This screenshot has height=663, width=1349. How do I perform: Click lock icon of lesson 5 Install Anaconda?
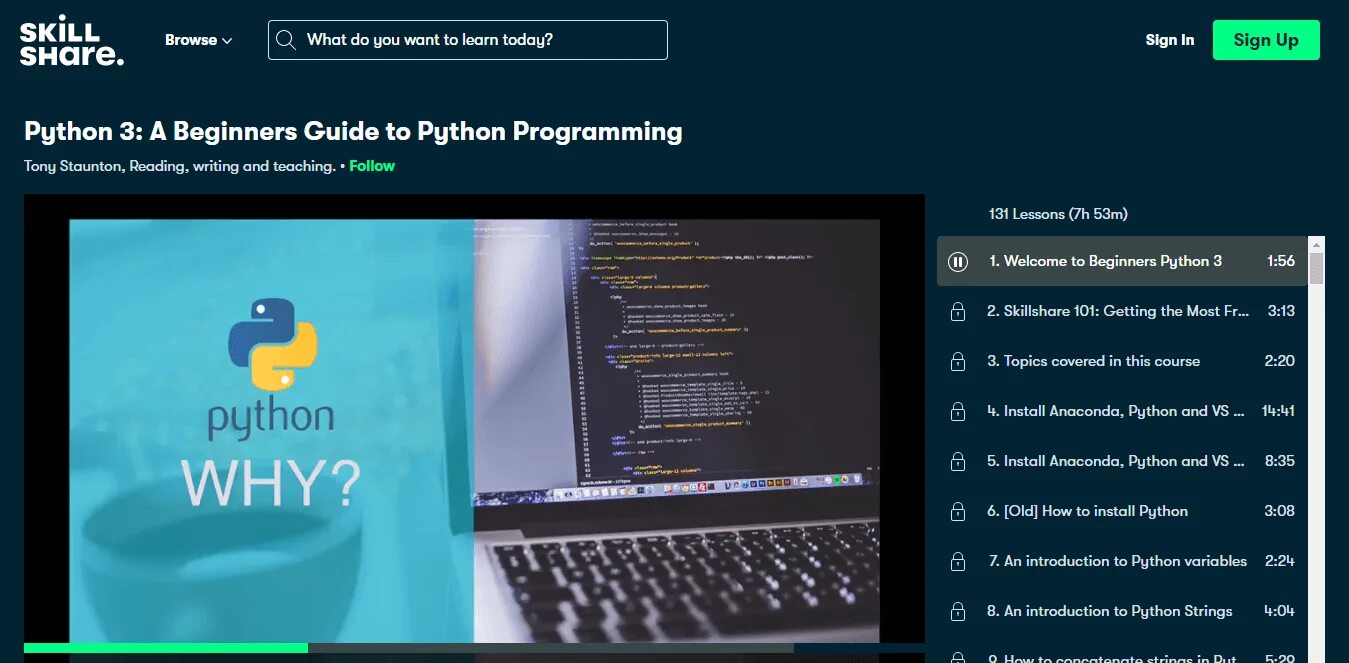tap(957, 462)
